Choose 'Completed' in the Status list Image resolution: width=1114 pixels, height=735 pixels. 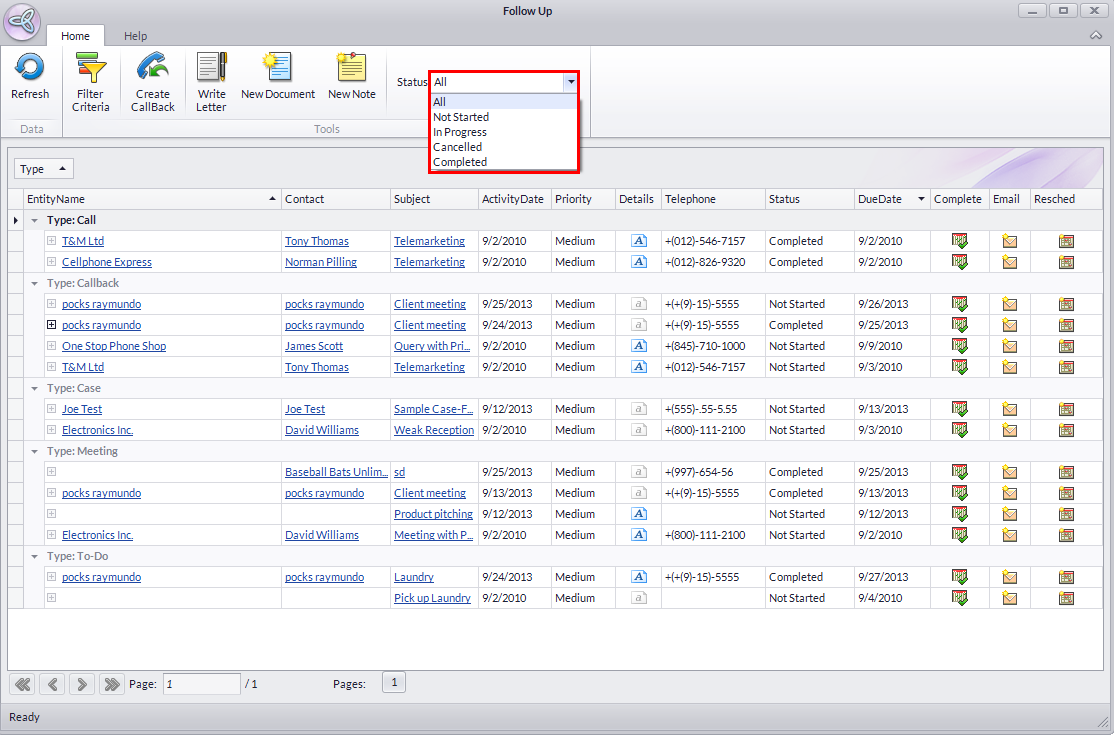[x=460, y=162]
